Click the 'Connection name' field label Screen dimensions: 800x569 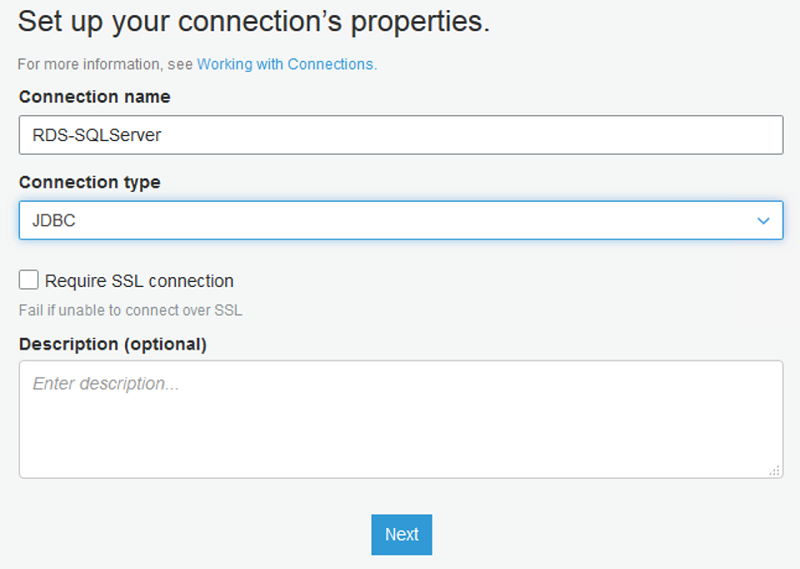94,97
